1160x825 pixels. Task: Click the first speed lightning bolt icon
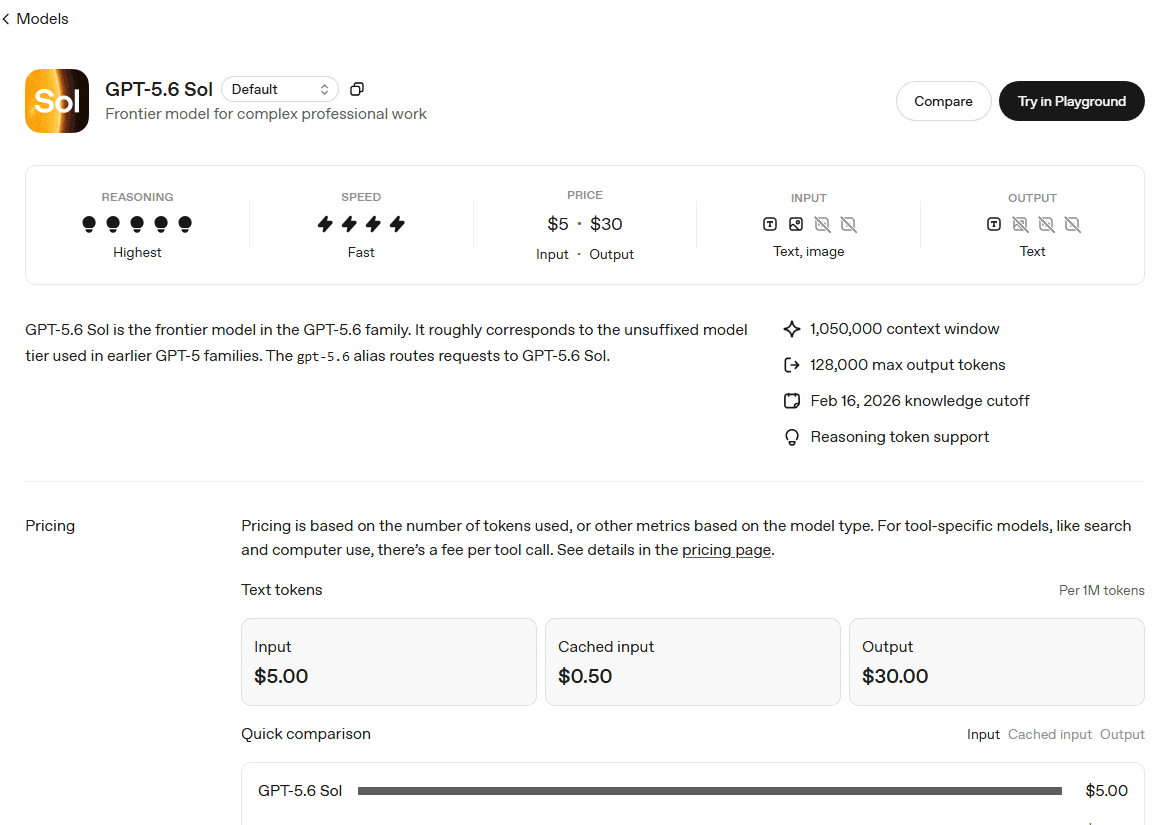325,224
